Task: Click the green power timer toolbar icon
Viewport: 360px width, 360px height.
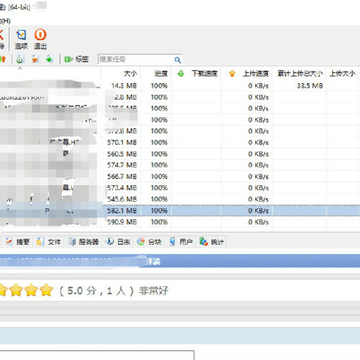Action: tap(21, 59)
